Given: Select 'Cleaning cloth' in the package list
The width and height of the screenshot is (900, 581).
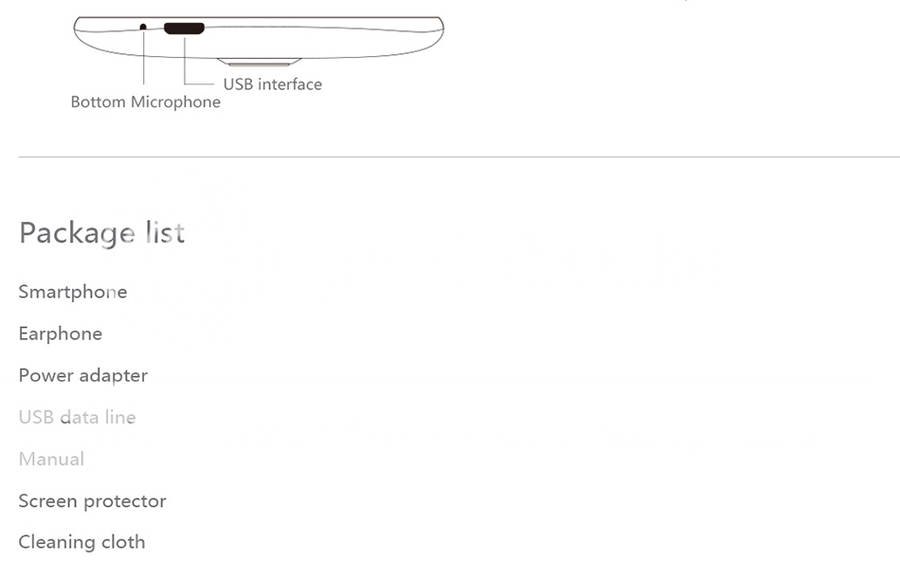Looking at the screenshot, I should click(82, 542).
